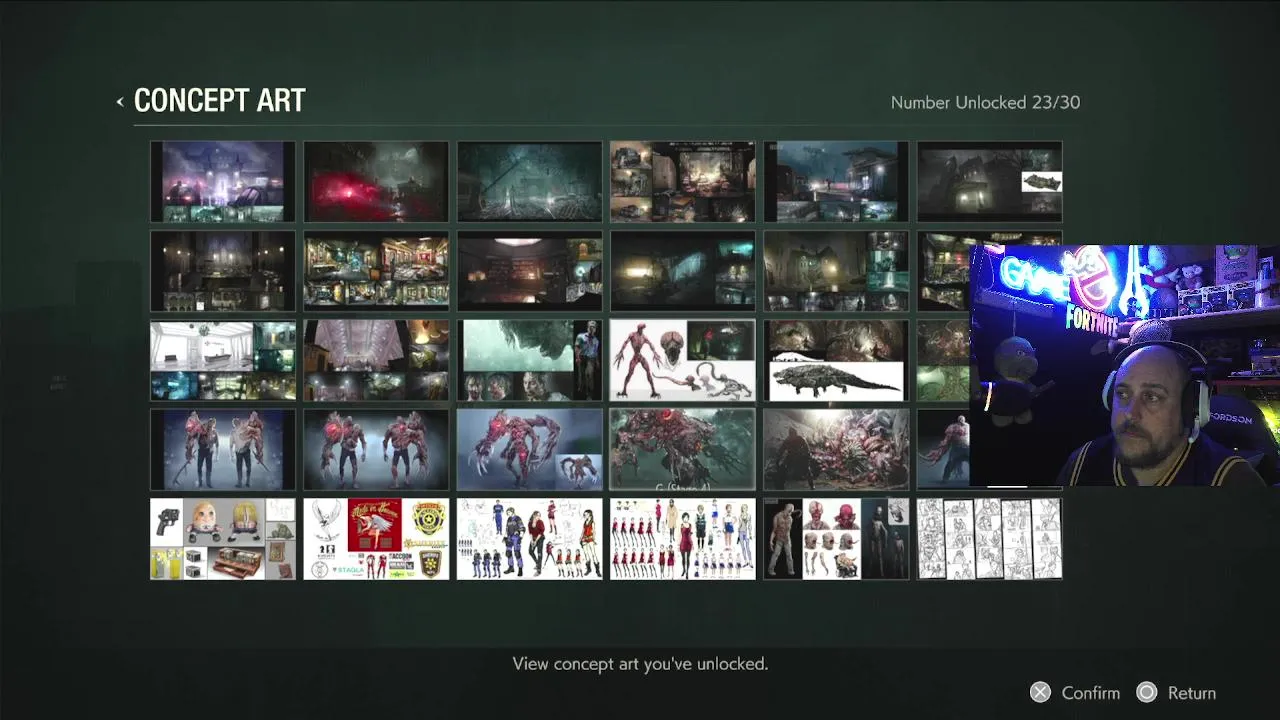Open the items artwork with gun and toy robots
This screenshot has height=720, width=1280.
tap(222, 539)
